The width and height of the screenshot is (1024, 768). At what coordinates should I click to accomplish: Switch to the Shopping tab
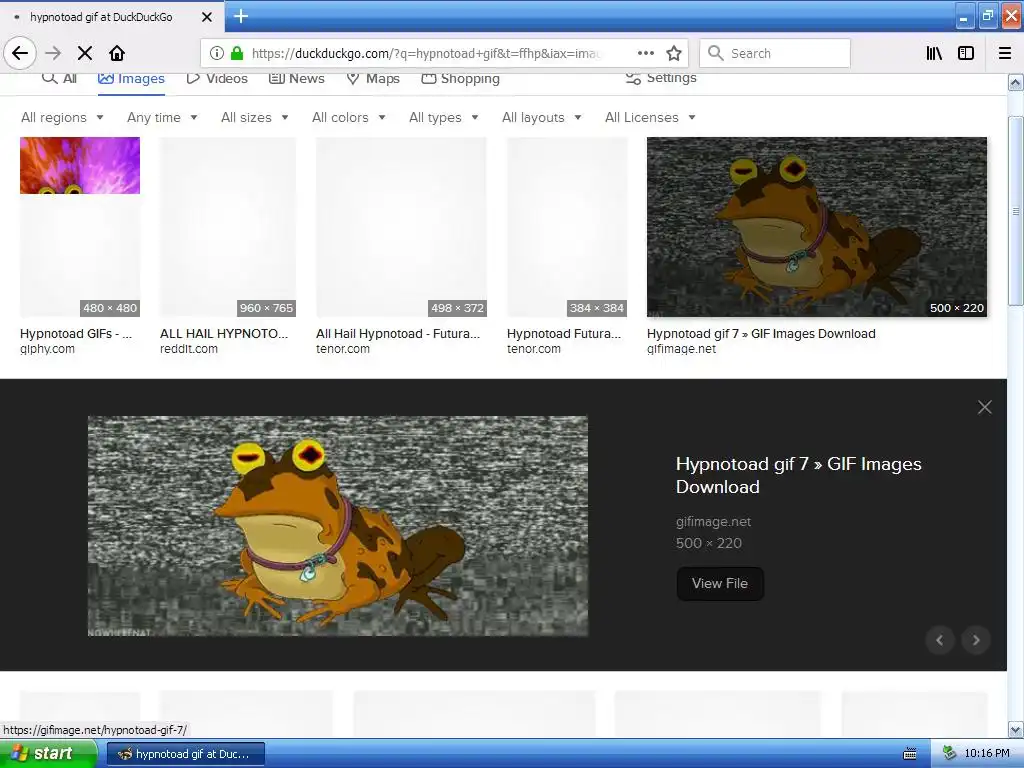click(460, 78)
